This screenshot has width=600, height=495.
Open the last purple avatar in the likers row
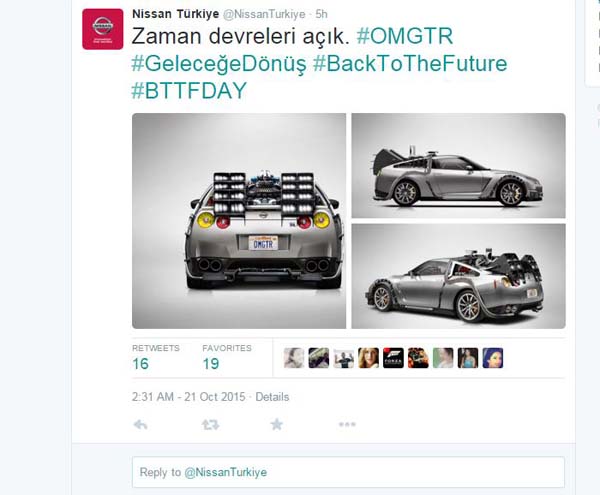[x=492, y=358]
